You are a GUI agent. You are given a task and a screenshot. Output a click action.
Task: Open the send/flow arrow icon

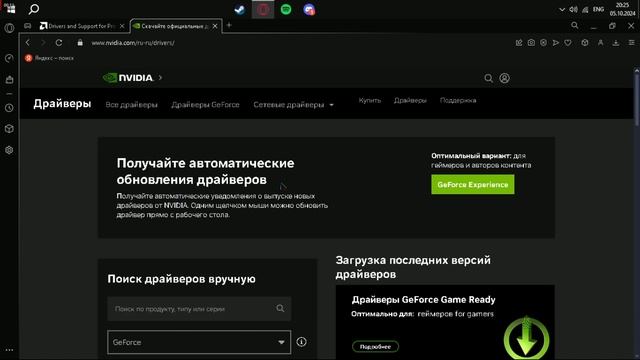point(556,42)
